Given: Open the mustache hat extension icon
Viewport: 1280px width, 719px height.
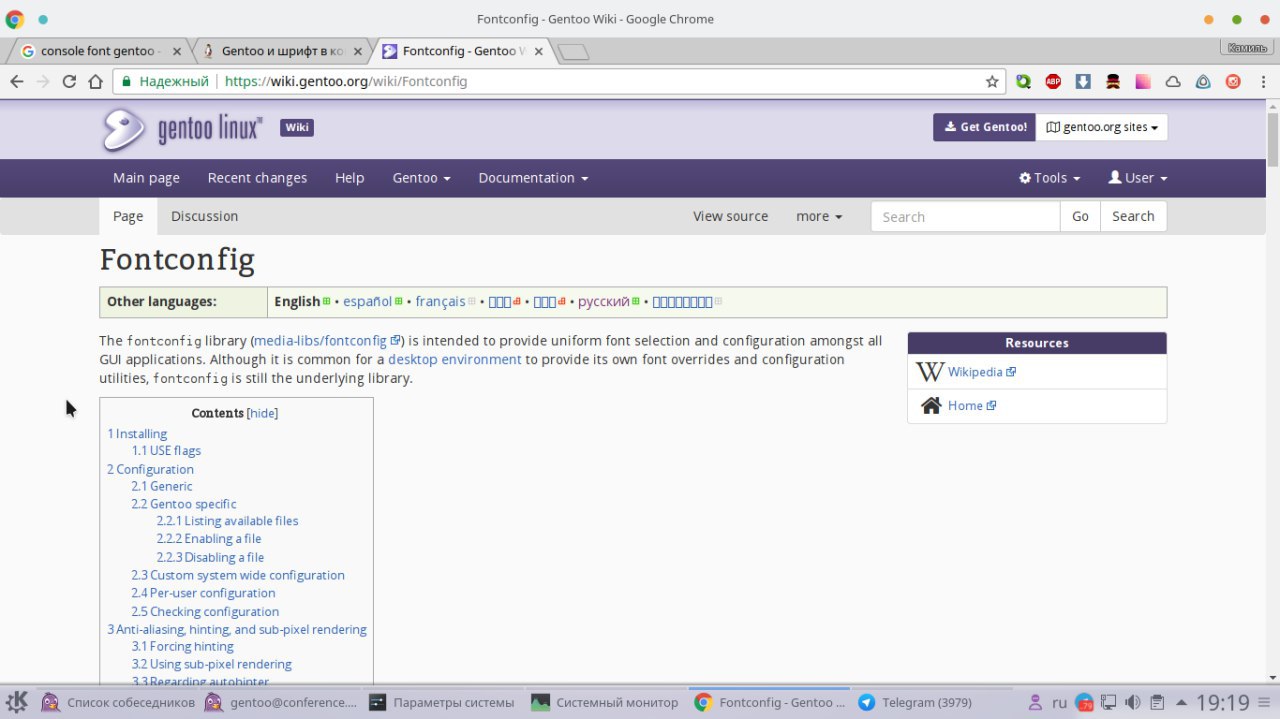Looking at the screenshot, I should pyautogui.click(x=1113, y=82).
